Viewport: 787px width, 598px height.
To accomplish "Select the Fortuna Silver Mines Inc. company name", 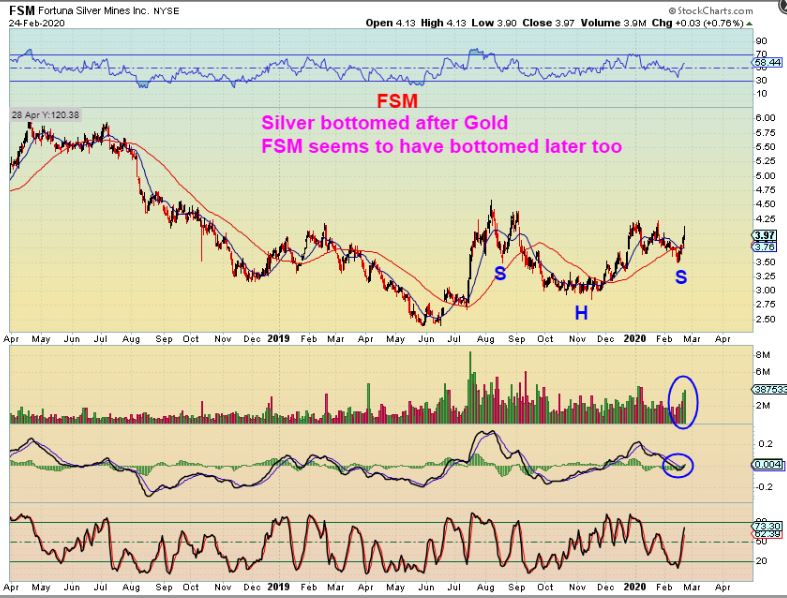I will tap(92, 11).
